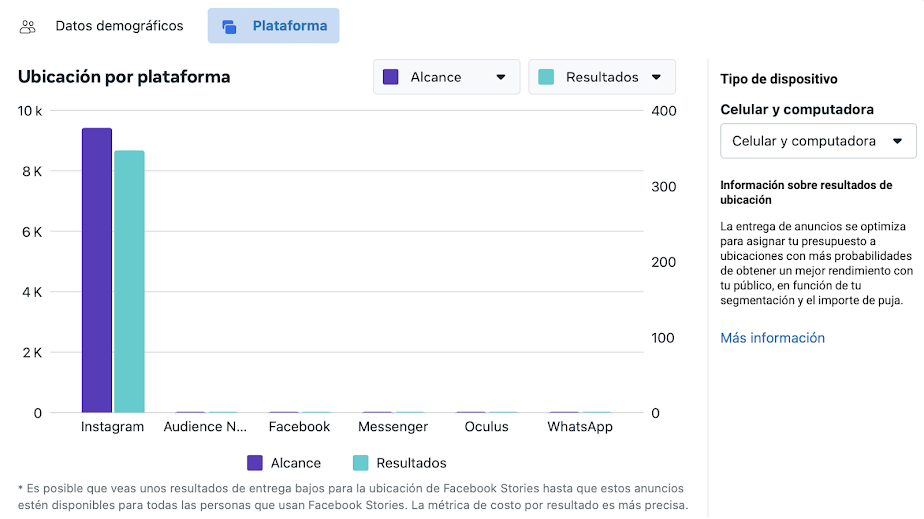Switch to the Plataforma tab
924x519 pixels.
click(289, 26)
